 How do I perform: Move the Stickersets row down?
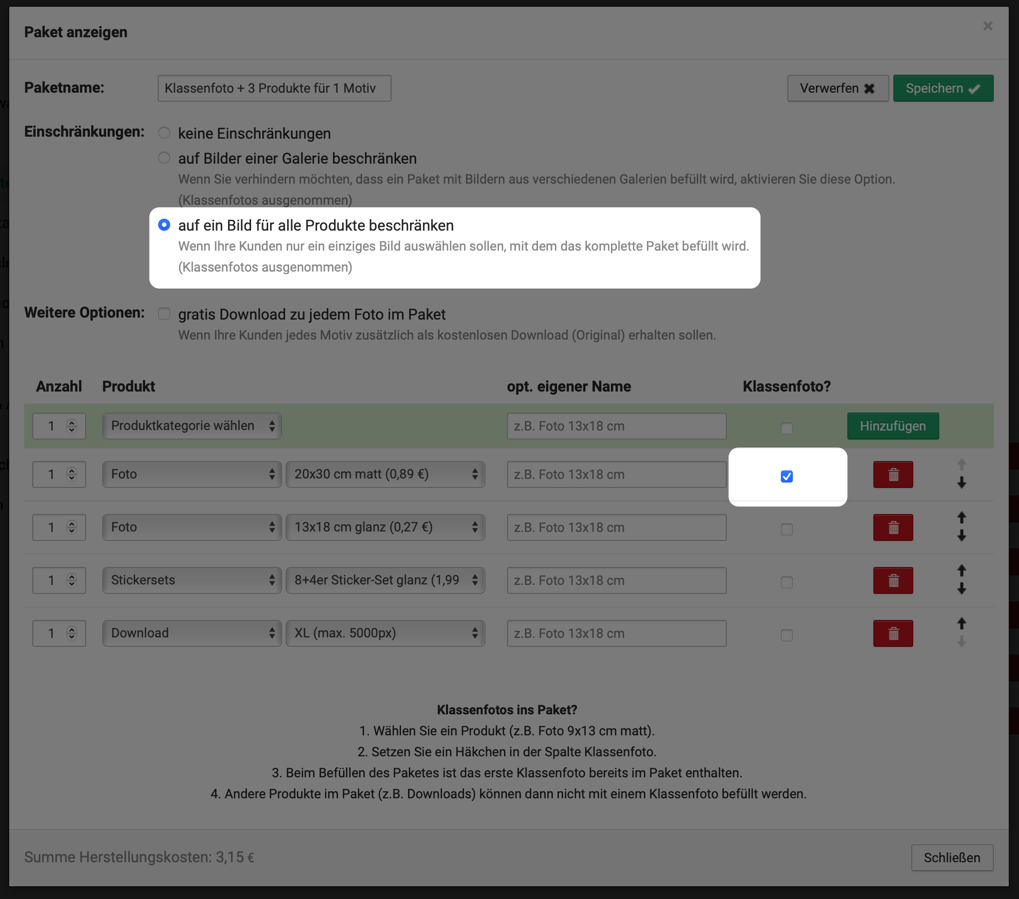pyautogui.click(x=961, y=590)
